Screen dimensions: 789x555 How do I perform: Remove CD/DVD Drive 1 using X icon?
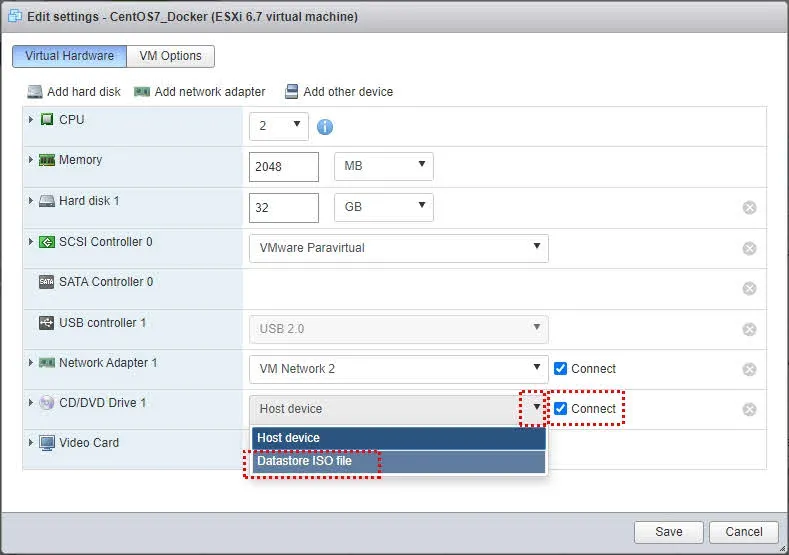click(x=749, y=409)
